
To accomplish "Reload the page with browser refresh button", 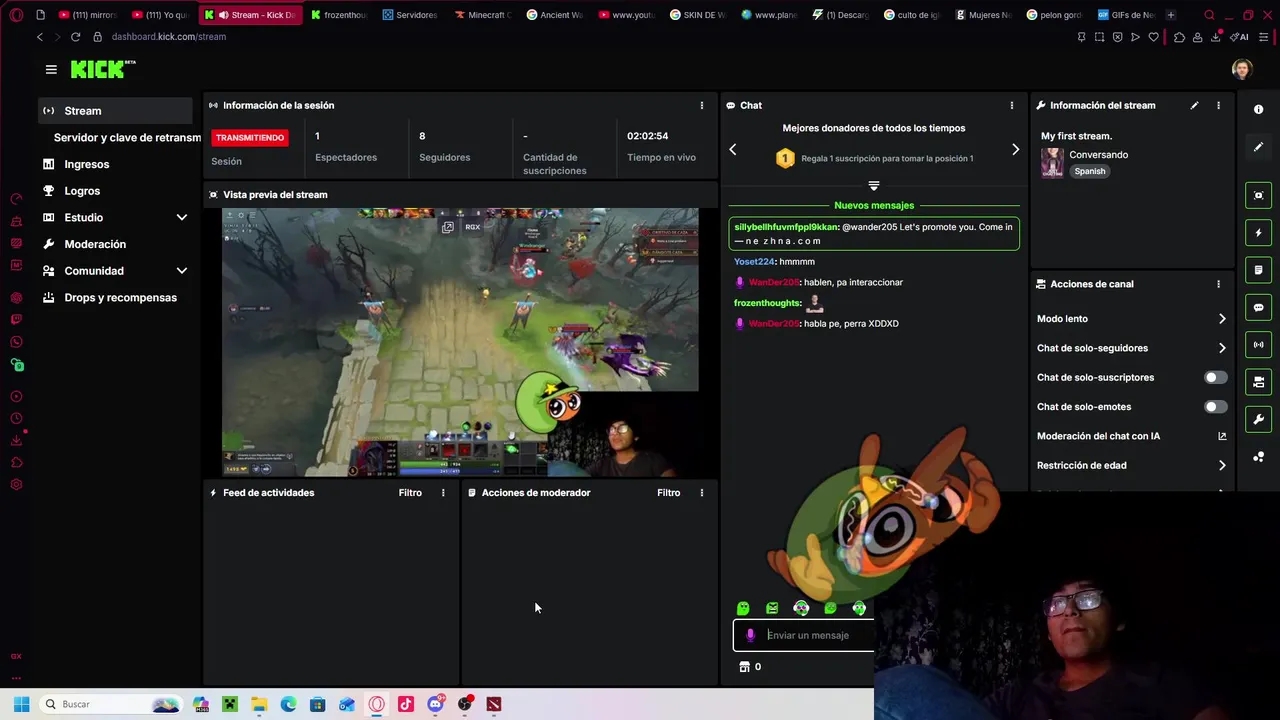I will 75,37.
